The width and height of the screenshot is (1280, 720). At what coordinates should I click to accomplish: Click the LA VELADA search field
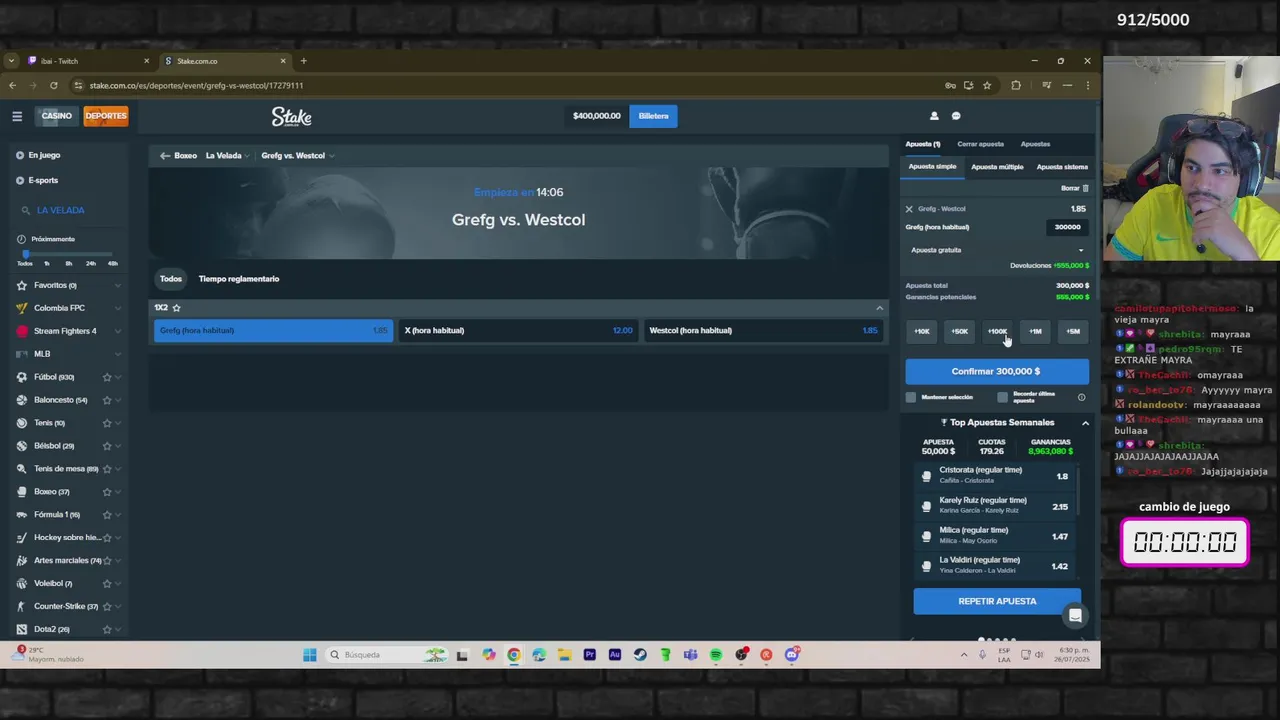click(x=70, y=210)
